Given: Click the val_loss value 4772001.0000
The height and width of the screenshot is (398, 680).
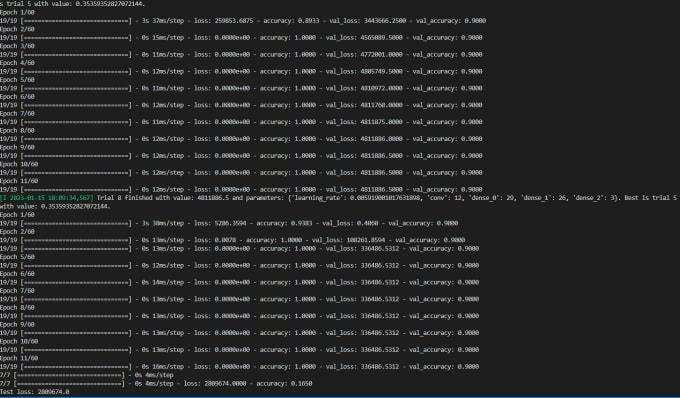Looking at the screenshot, I should pos(382,55).
